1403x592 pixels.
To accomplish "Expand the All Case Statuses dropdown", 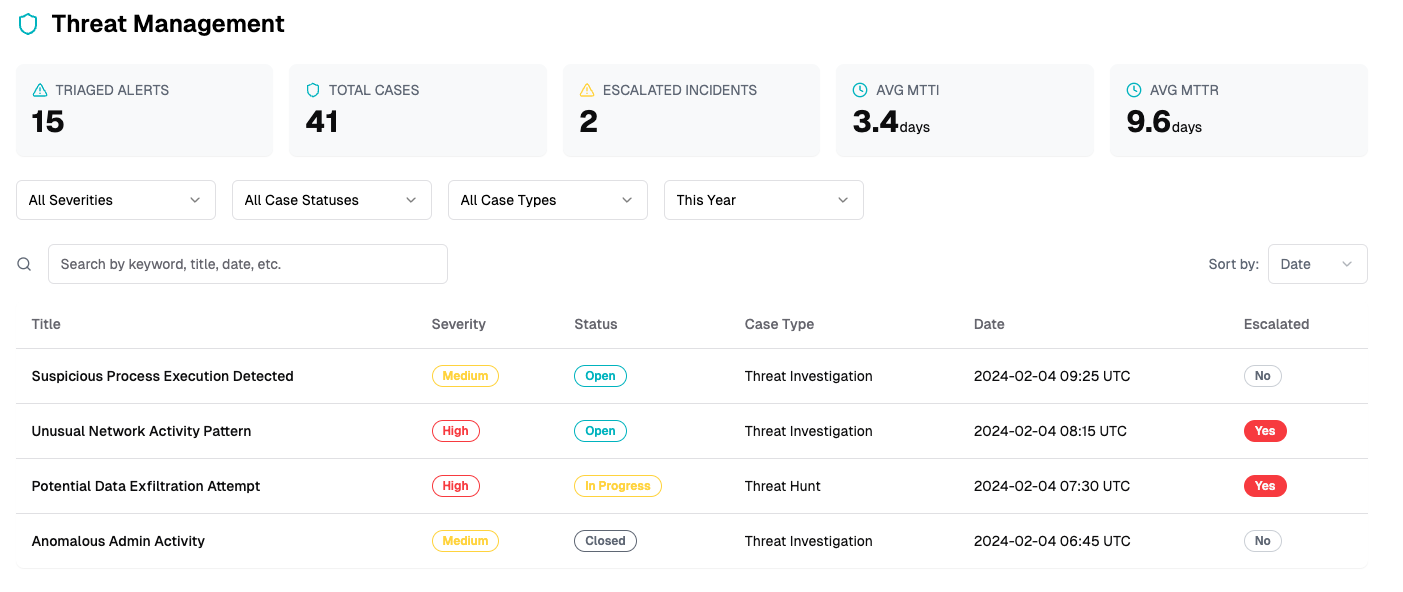I will pyautogui.click(x=332, y=200).
